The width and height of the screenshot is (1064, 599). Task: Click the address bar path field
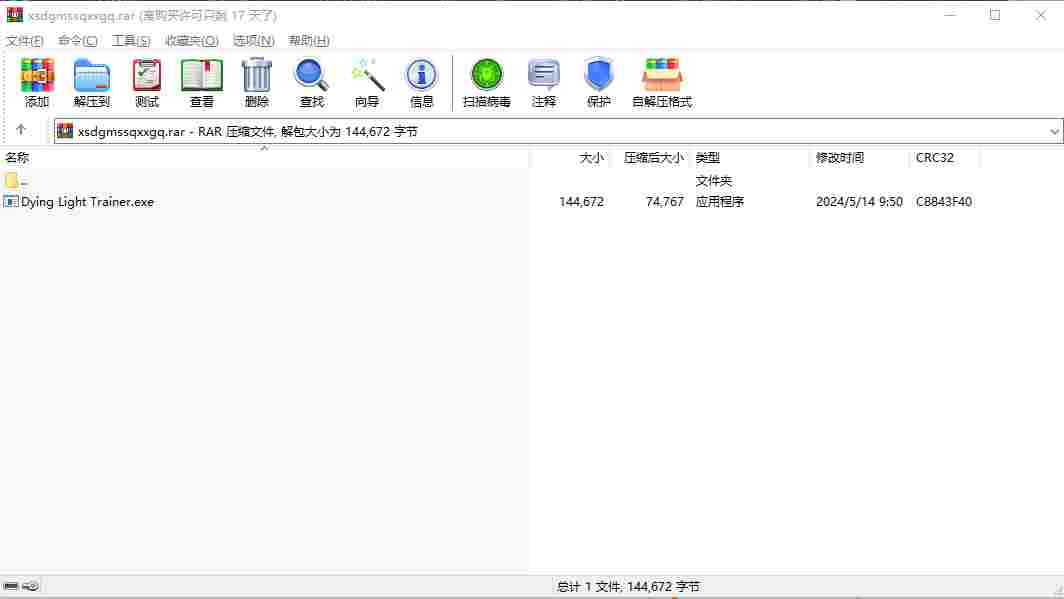click(x=558, y=132)
